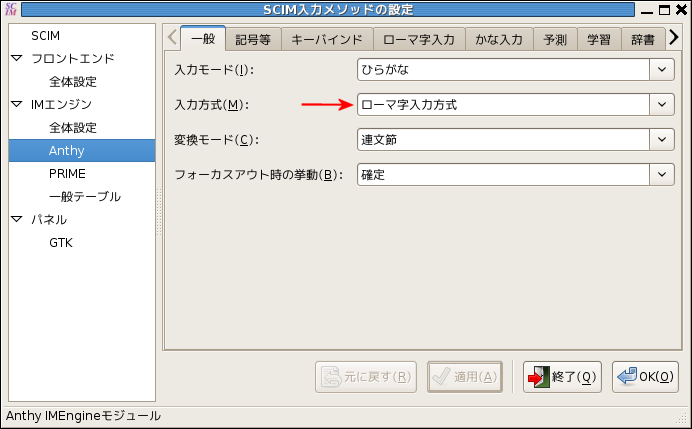Click the 終了(Q) button
This screenshot has height=429, width=692.
click(562, 377)
